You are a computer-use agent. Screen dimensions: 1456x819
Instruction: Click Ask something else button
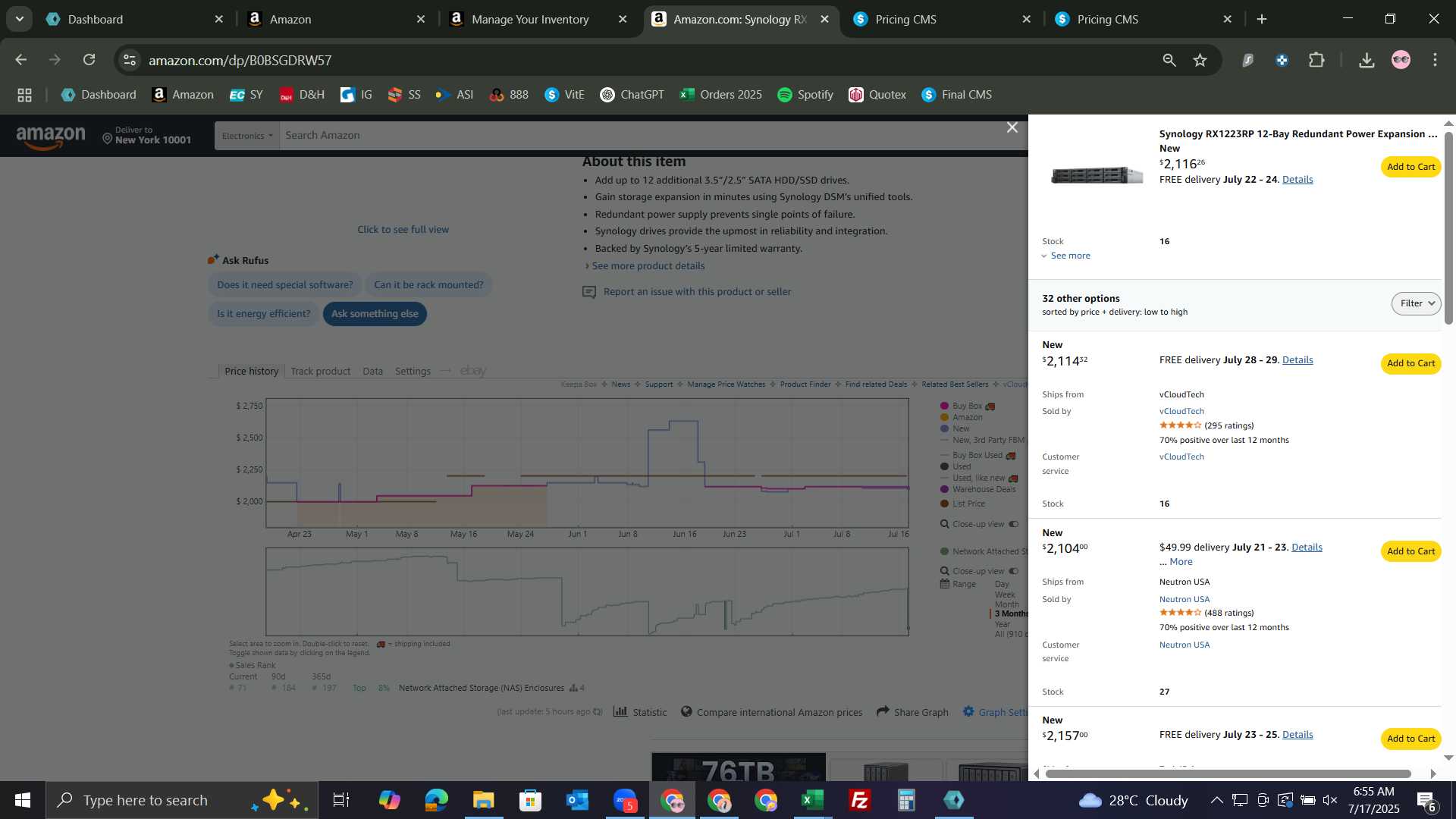(375, 314)
